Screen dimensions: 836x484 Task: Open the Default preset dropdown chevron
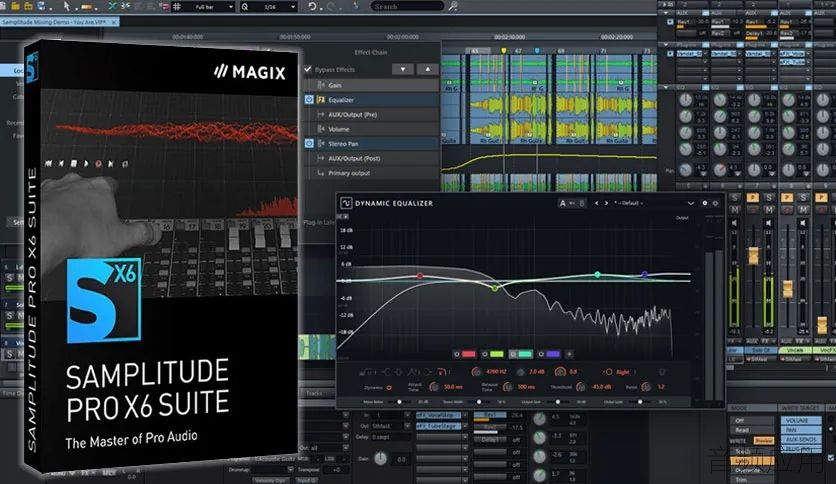click(690, 203)
